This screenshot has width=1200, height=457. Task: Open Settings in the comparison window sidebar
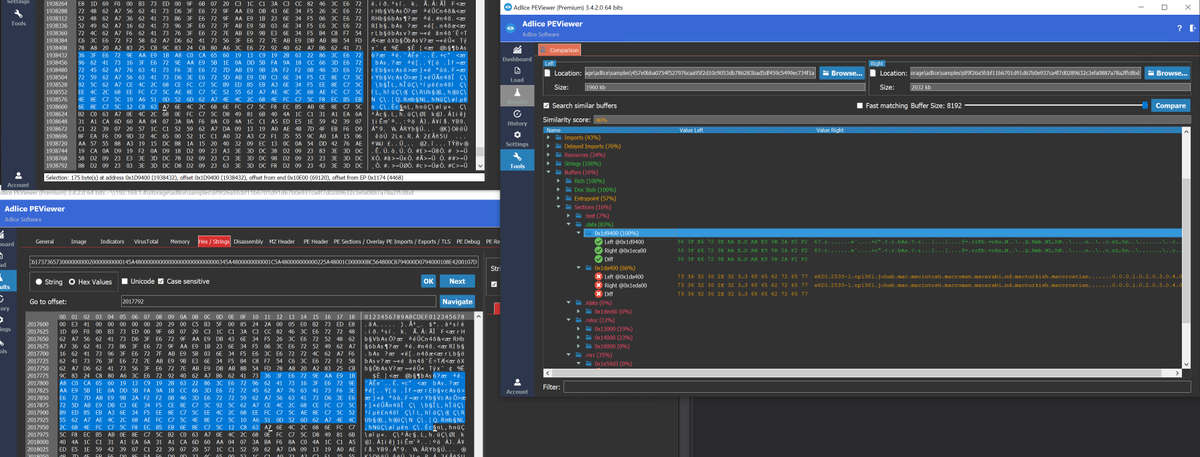516,139
